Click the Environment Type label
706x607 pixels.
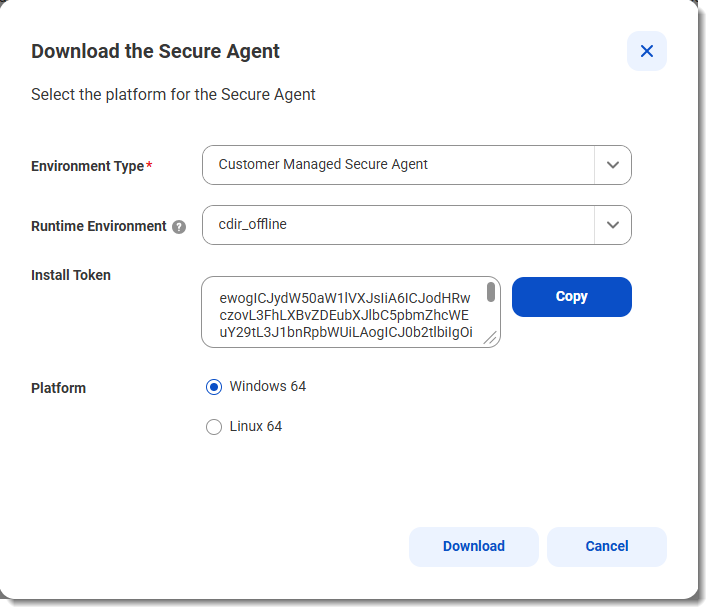tap(87, 166)
